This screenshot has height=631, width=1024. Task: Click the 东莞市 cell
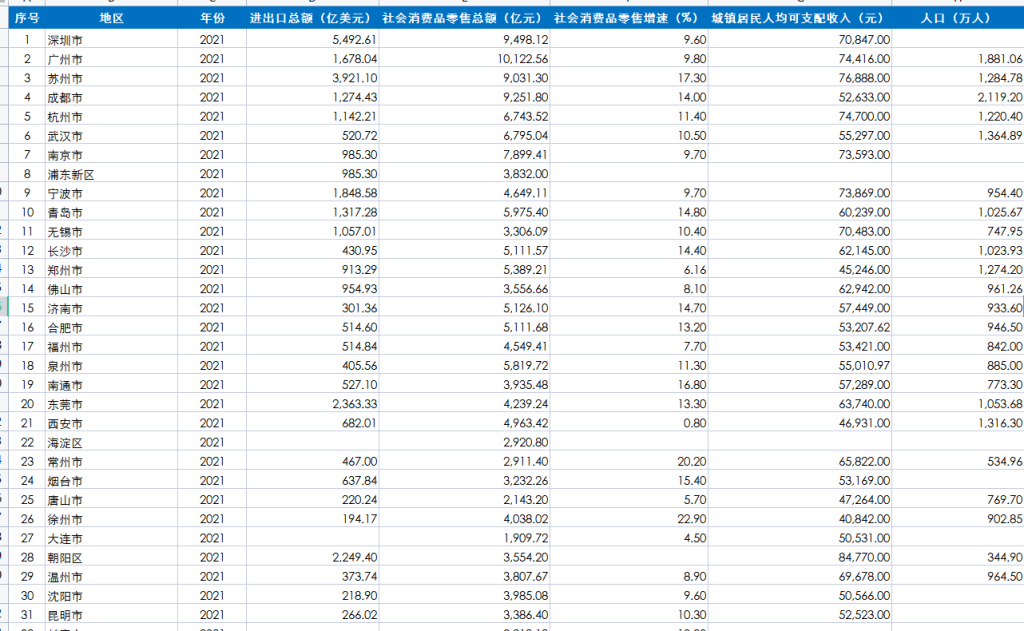pyautogui.click(x=111, y=404)
